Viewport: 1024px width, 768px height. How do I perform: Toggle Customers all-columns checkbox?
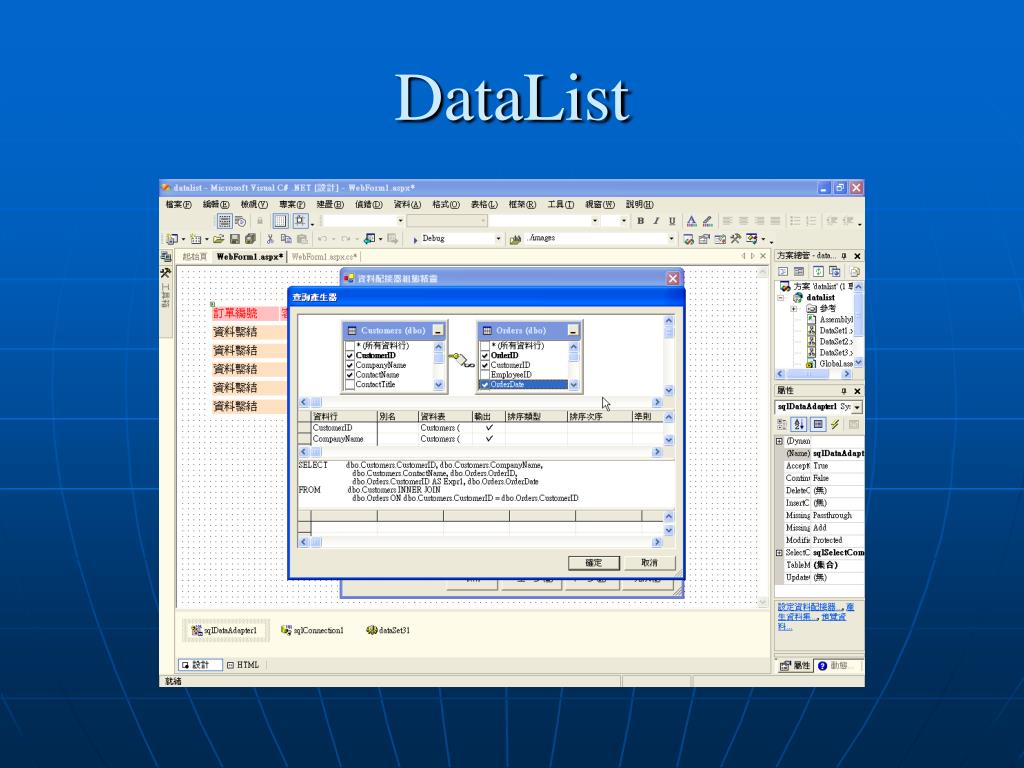pyautogui.click(x=349, y=345)
